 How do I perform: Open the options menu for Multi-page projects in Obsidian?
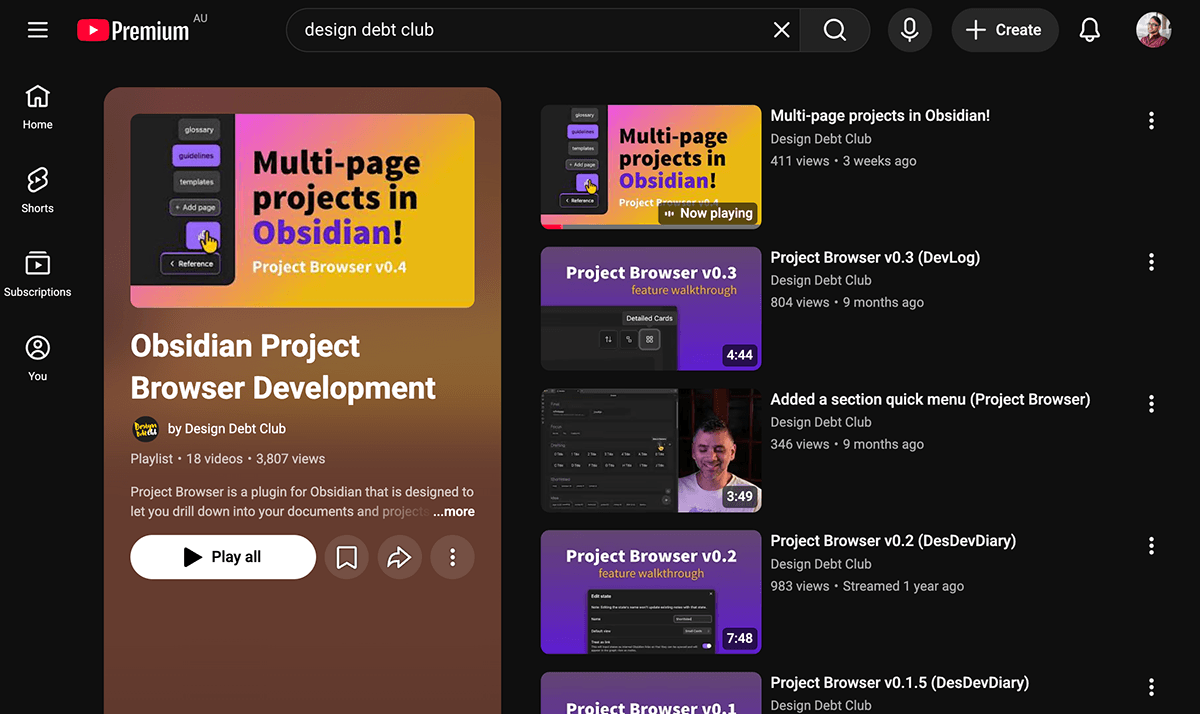coord(1151,120)
